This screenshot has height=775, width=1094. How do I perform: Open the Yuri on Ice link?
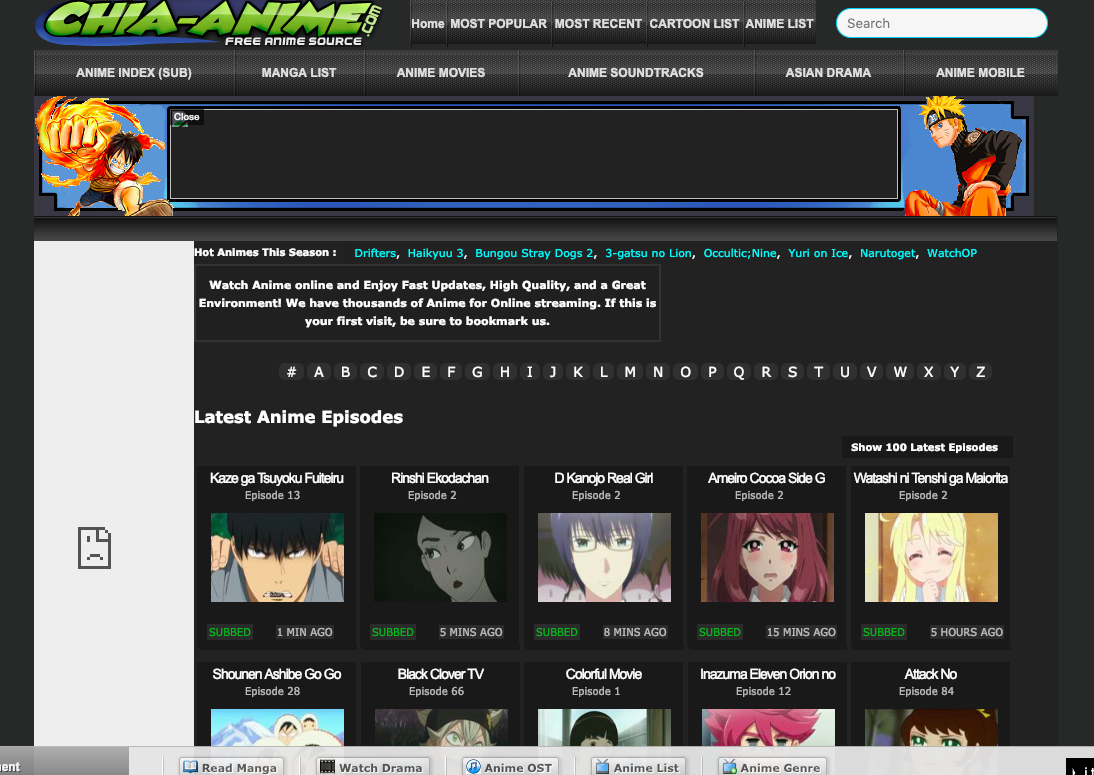[818, 253]
